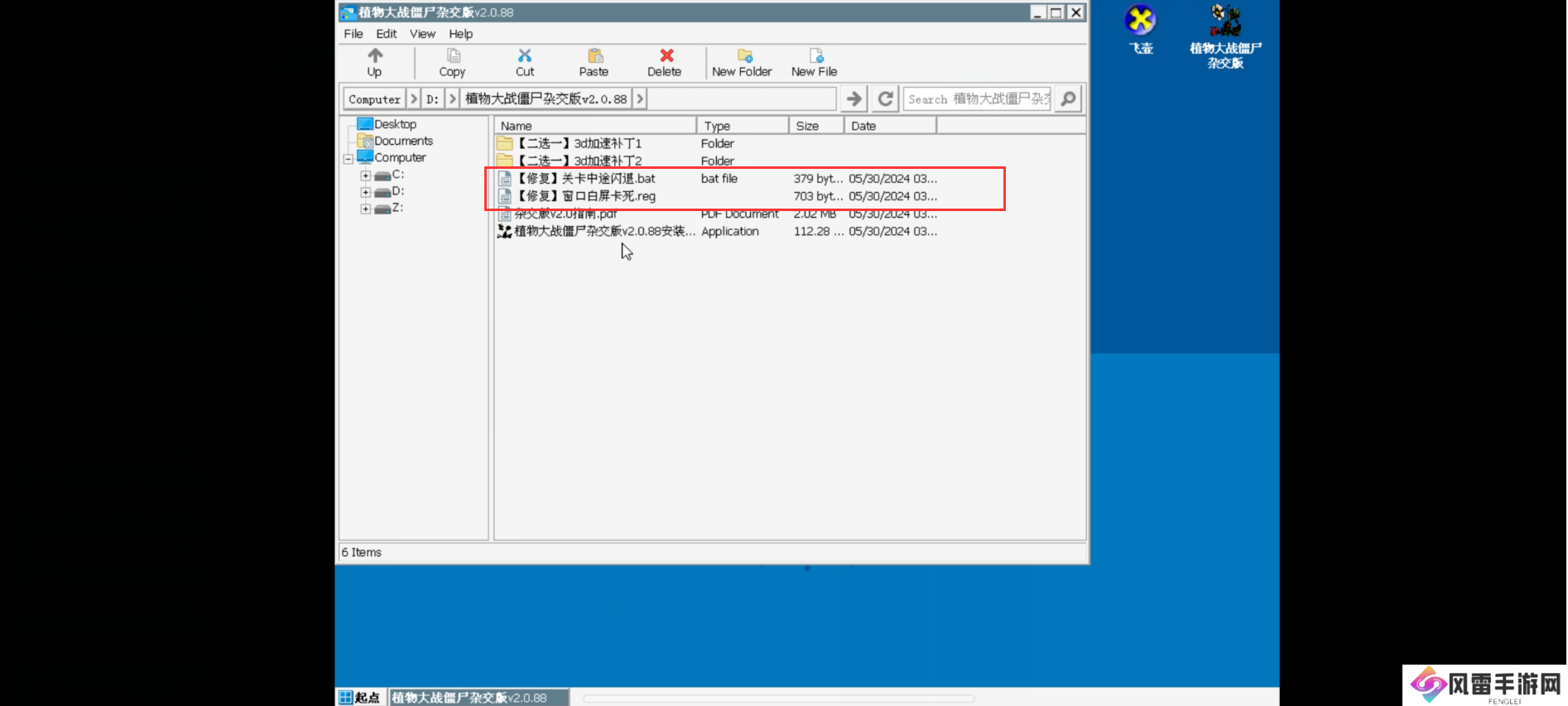Open the File menu
The width and height of the screenshot is (1568, 706).
[354, 34]
